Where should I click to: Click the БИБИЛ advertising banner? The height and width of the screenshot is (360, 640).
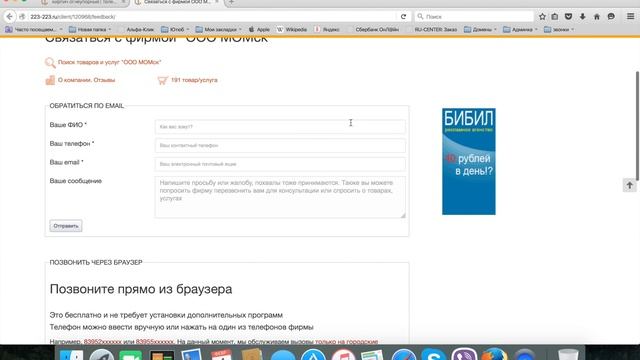469,161
